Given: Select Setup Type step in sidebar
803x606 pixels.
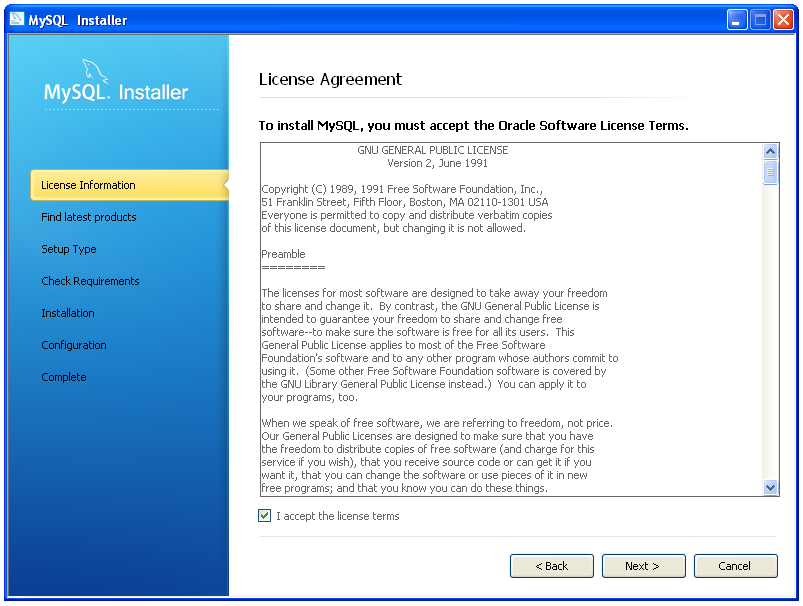Looking at the screenshot, I should pyautogui.click(x=69, y=249).
